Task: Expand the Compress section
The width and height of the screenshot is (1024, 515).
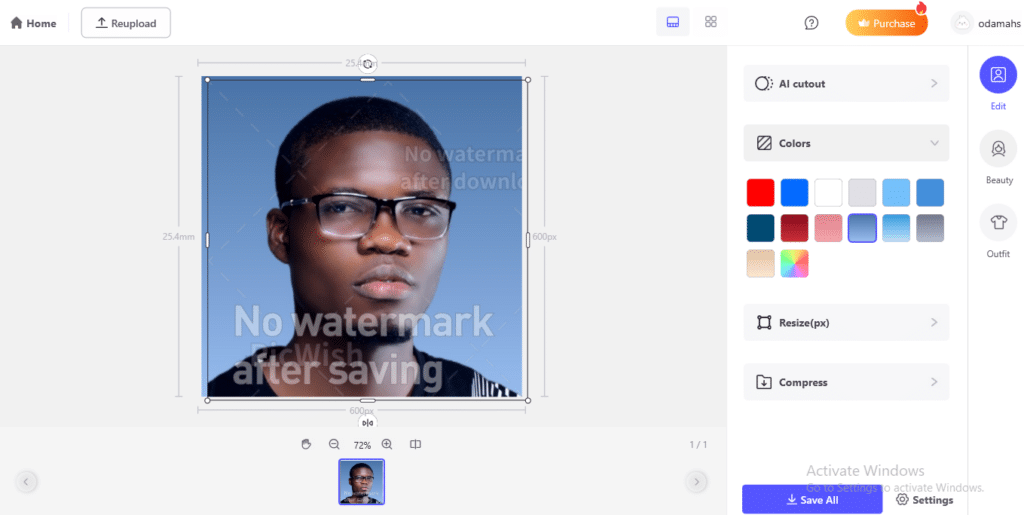Action: click(x=846, y=382)
